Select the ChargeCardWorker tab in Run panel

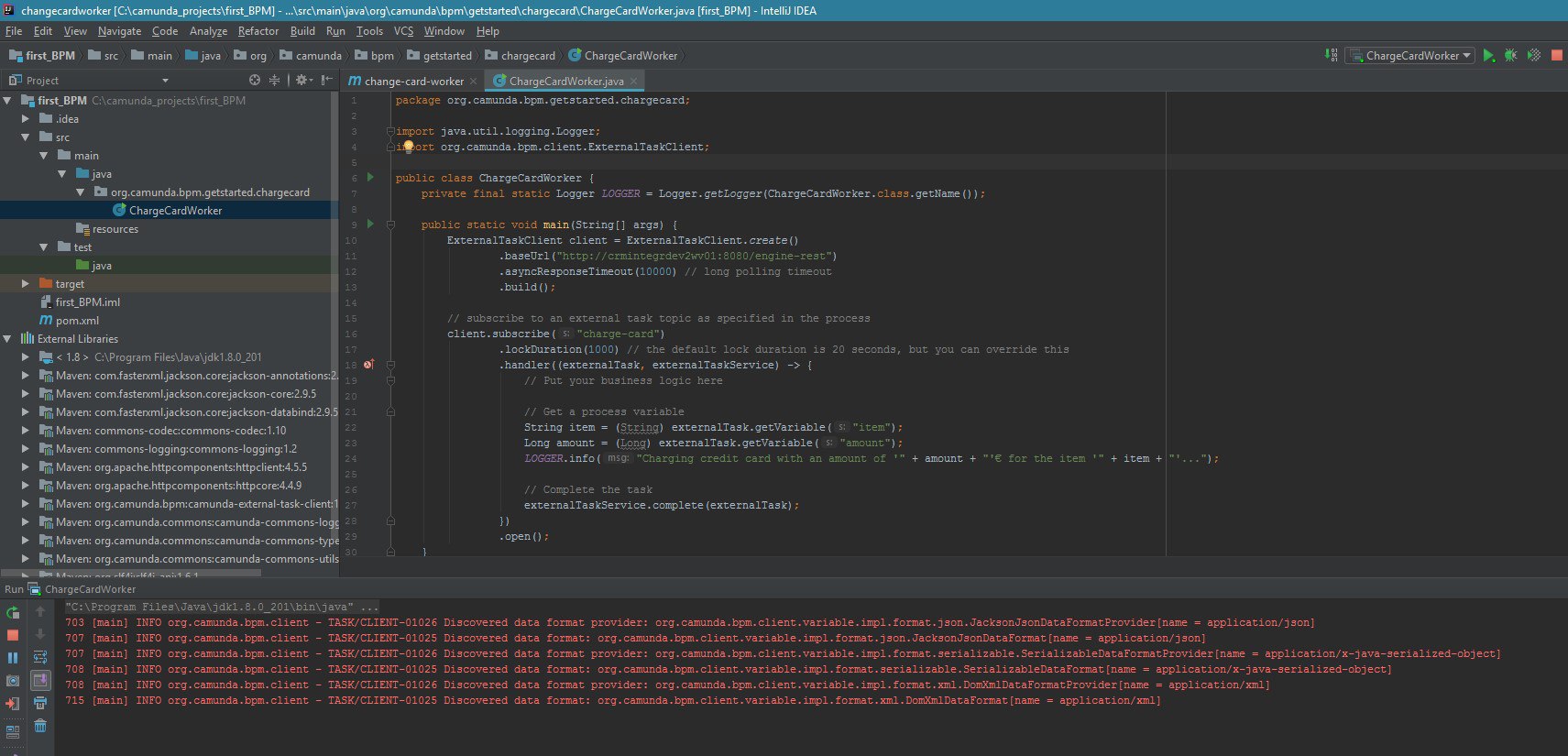click(82, 589)
